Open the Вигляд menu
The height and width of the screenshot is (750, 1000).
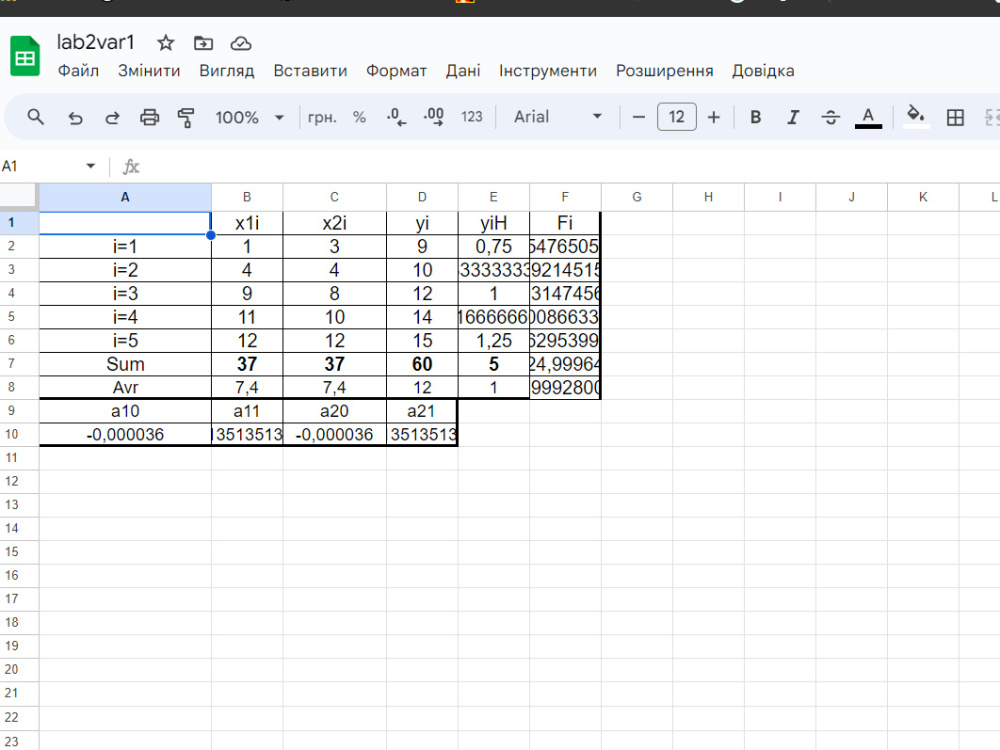226,71
